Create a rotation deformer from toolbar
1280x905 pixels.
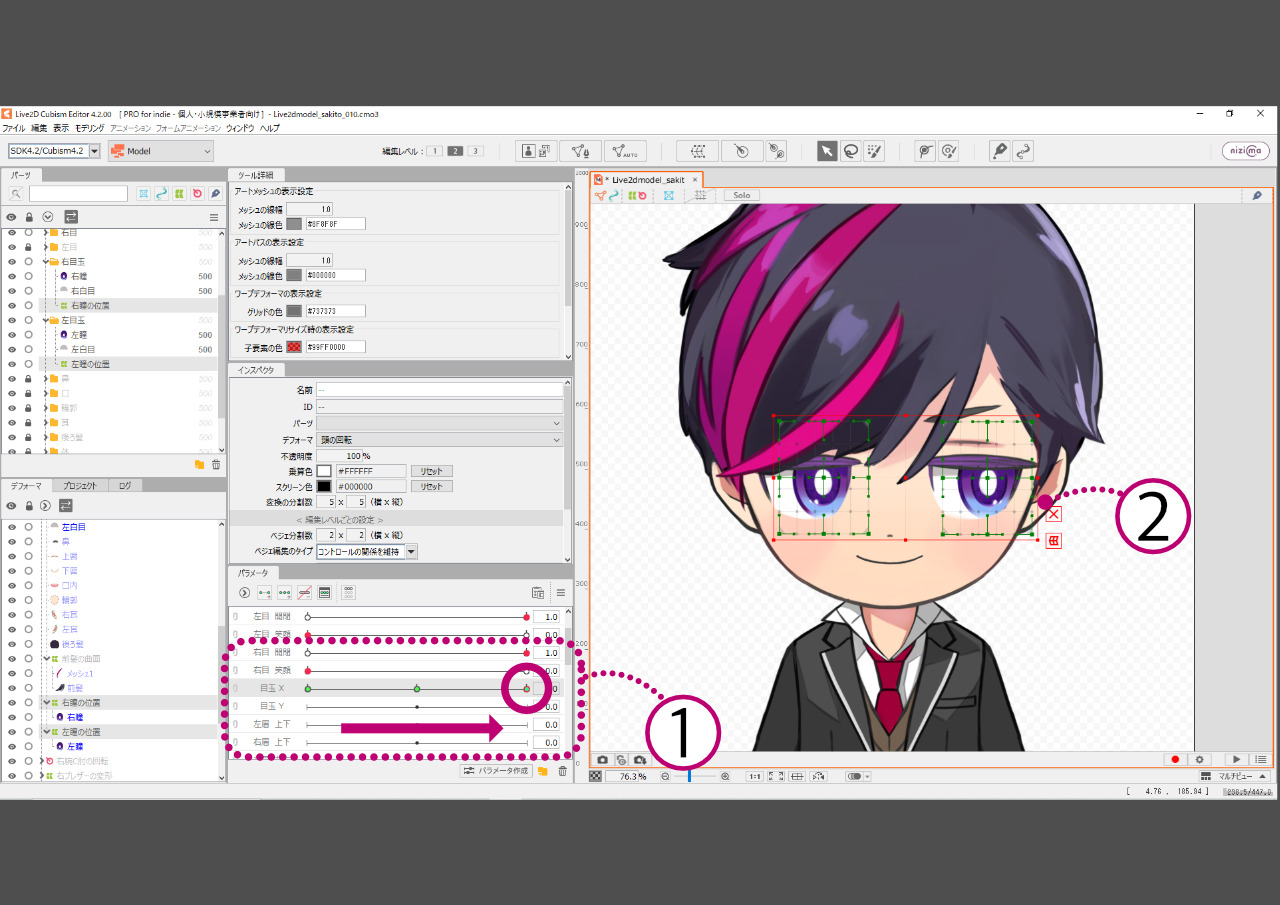point(741,151)
